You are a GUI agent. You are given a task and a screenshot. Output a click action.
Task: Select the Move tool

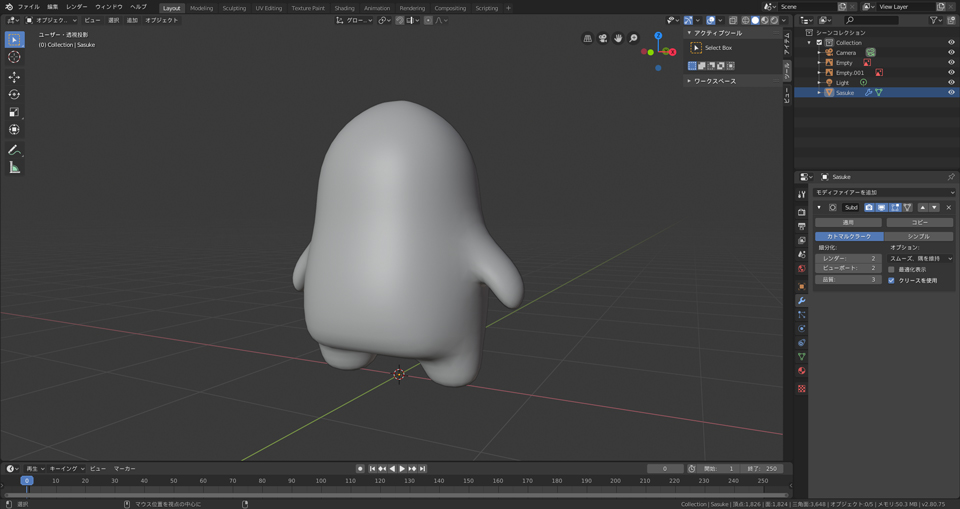coord(15,77)
